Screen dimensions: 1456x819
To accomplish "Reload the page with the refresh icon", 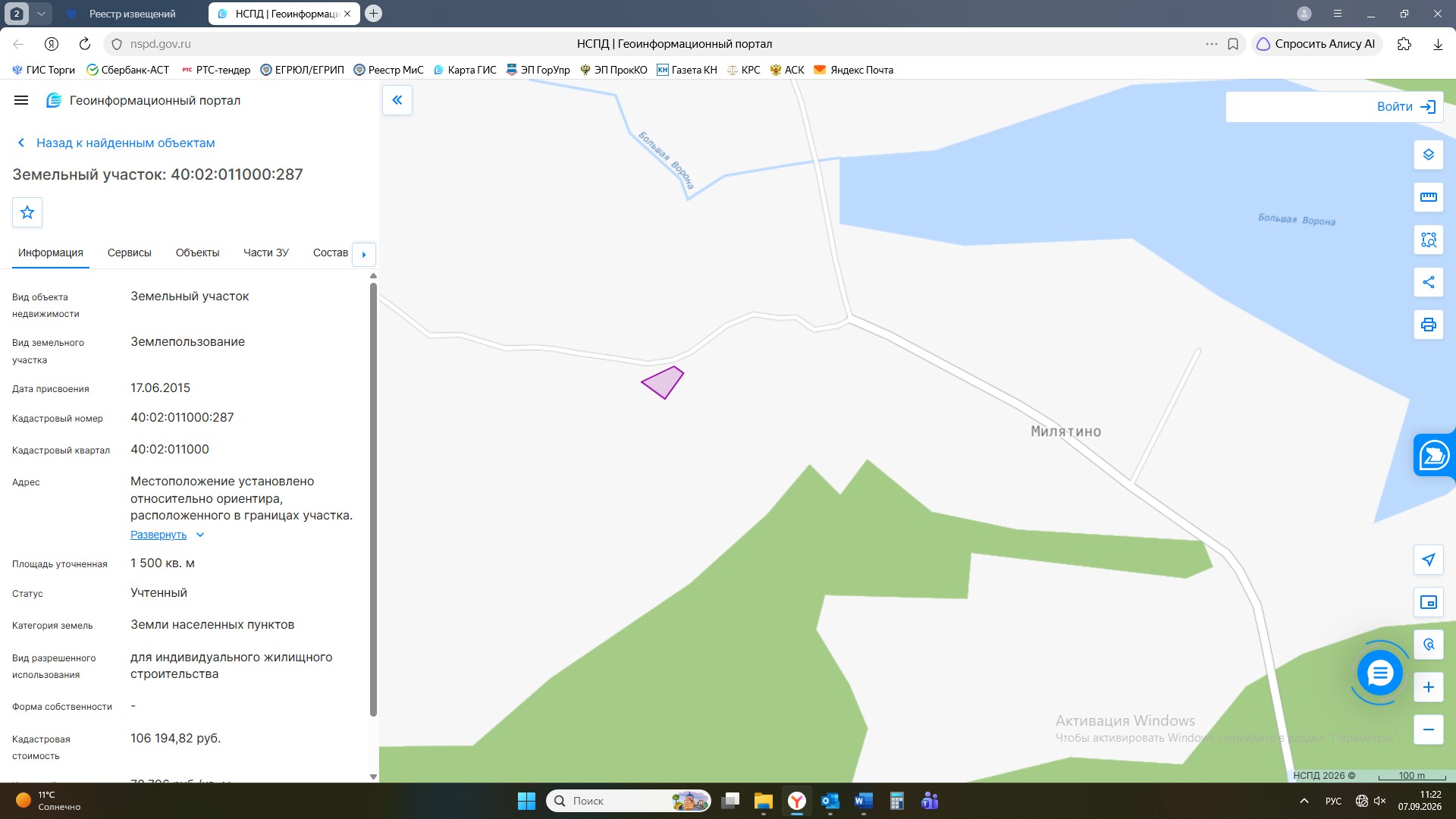I will [85, 44].
